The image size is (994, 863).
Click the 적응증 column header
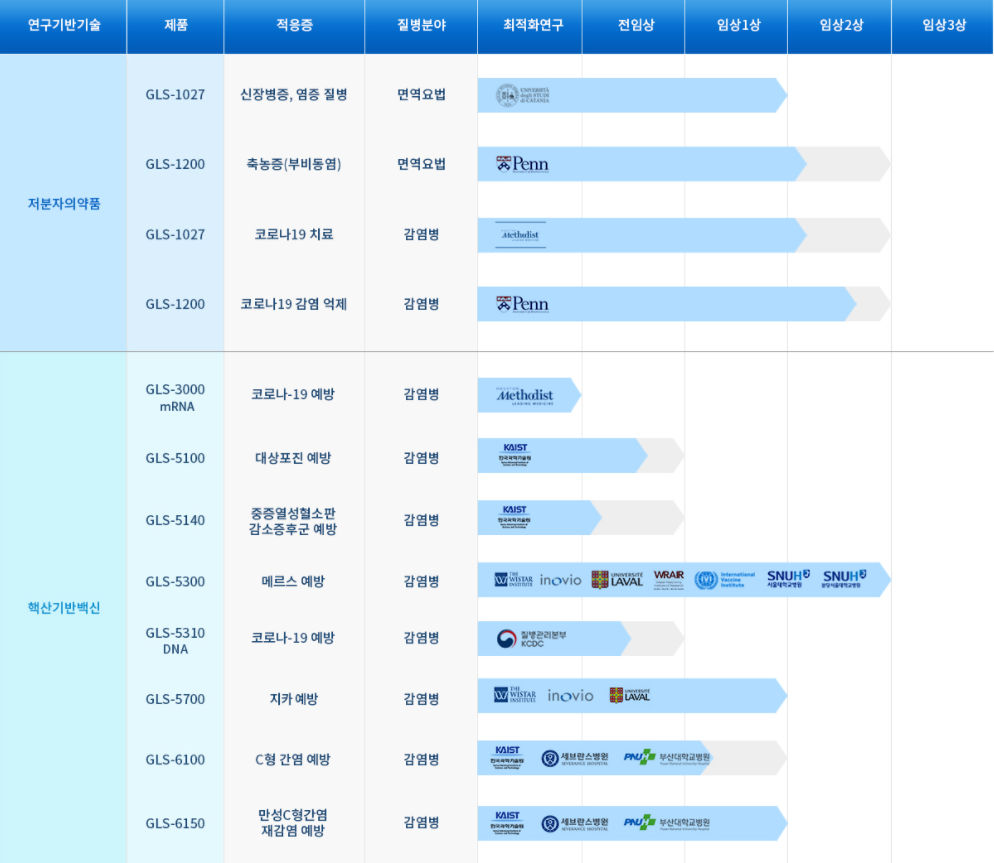point(294,25)
